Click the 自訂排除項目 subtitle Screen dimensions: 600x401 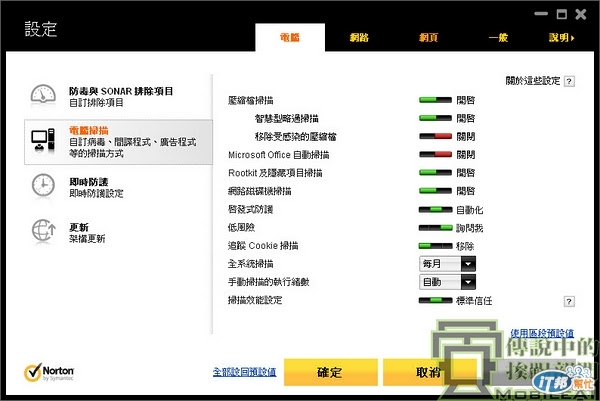pos(96,103)
